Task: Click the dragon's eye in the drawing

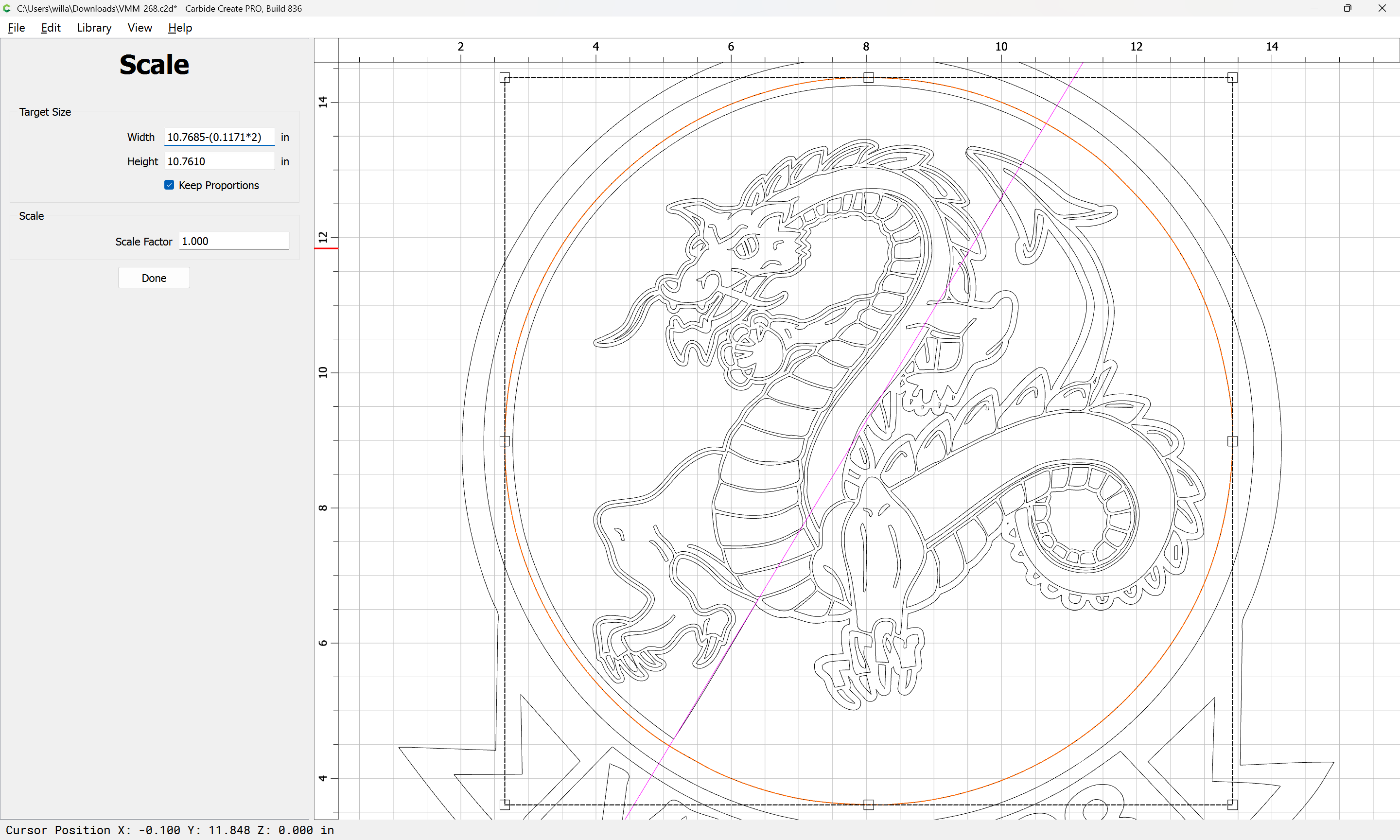Action: (x=746, y=247)
